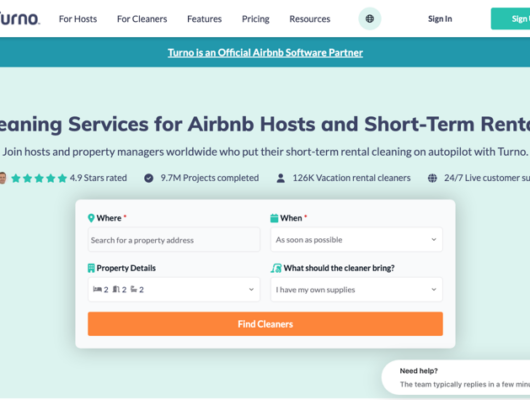Click the person icon before Vacation rental cleaners

click(x=281, y=178)
